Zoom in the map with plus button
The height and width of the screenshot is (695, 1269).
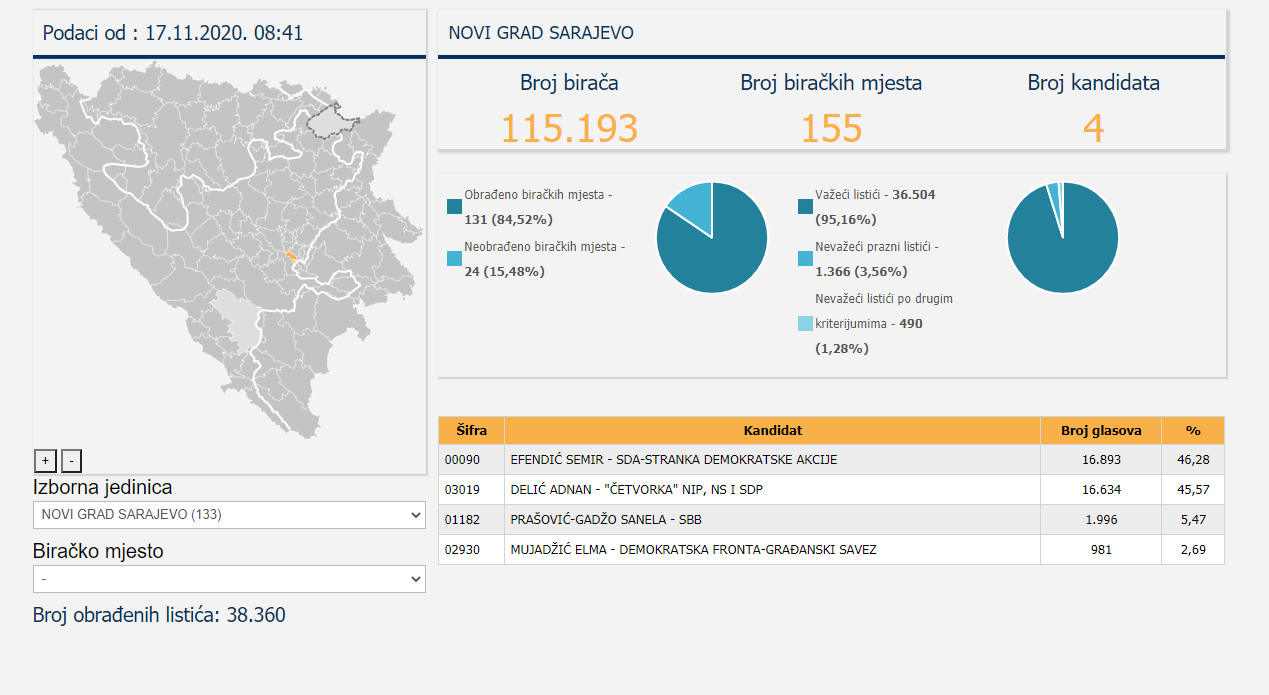click(x=45, y=460)
